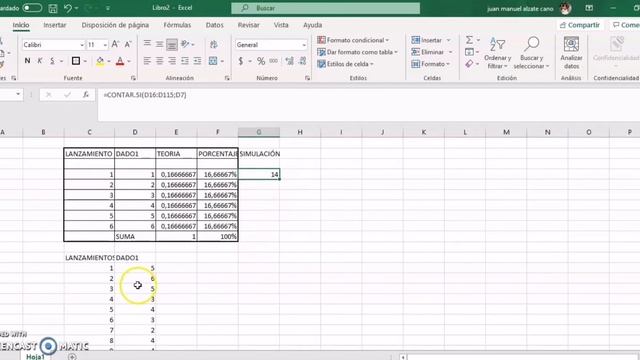Image resolution: width=640 pixels, height=360 pixels.
Task: Increase indent icon
Action: pos(197,61)
